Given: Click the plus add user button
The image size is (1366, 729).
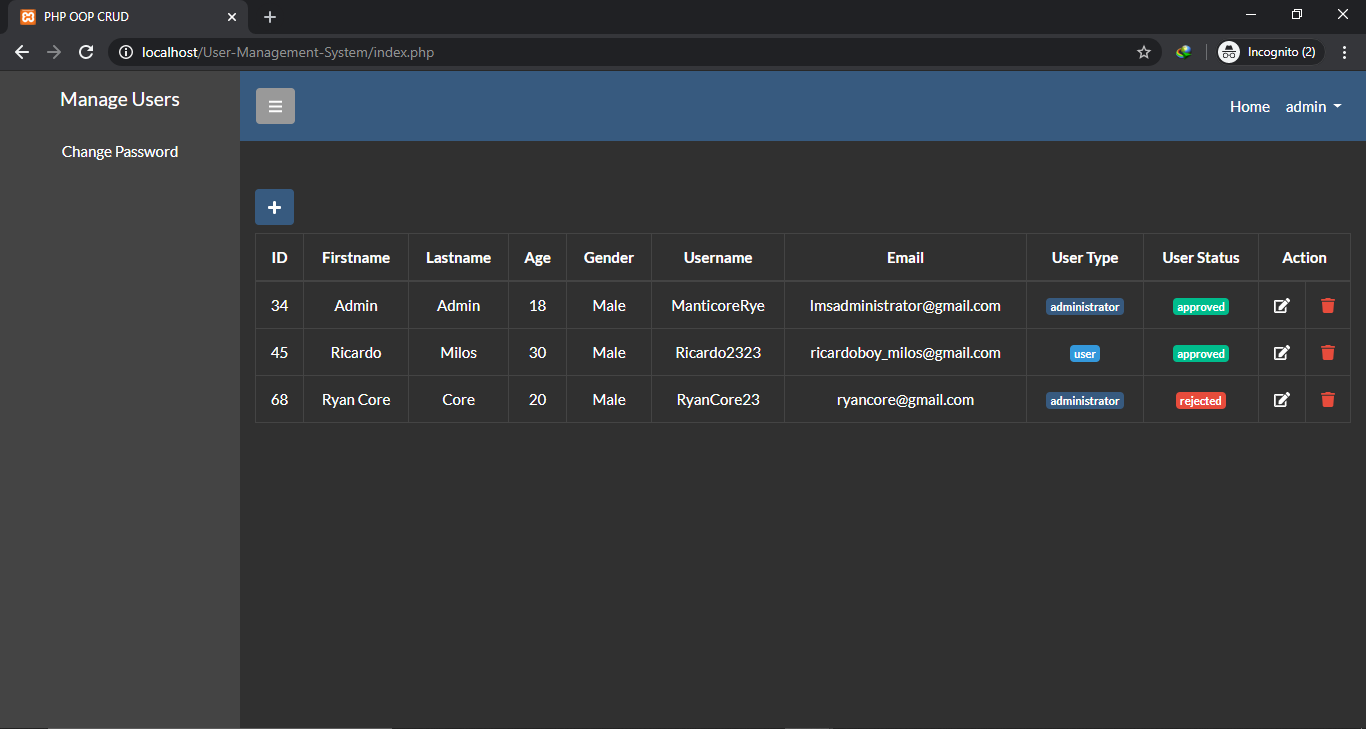Looking at the screenshot, I should pos(275,207).
